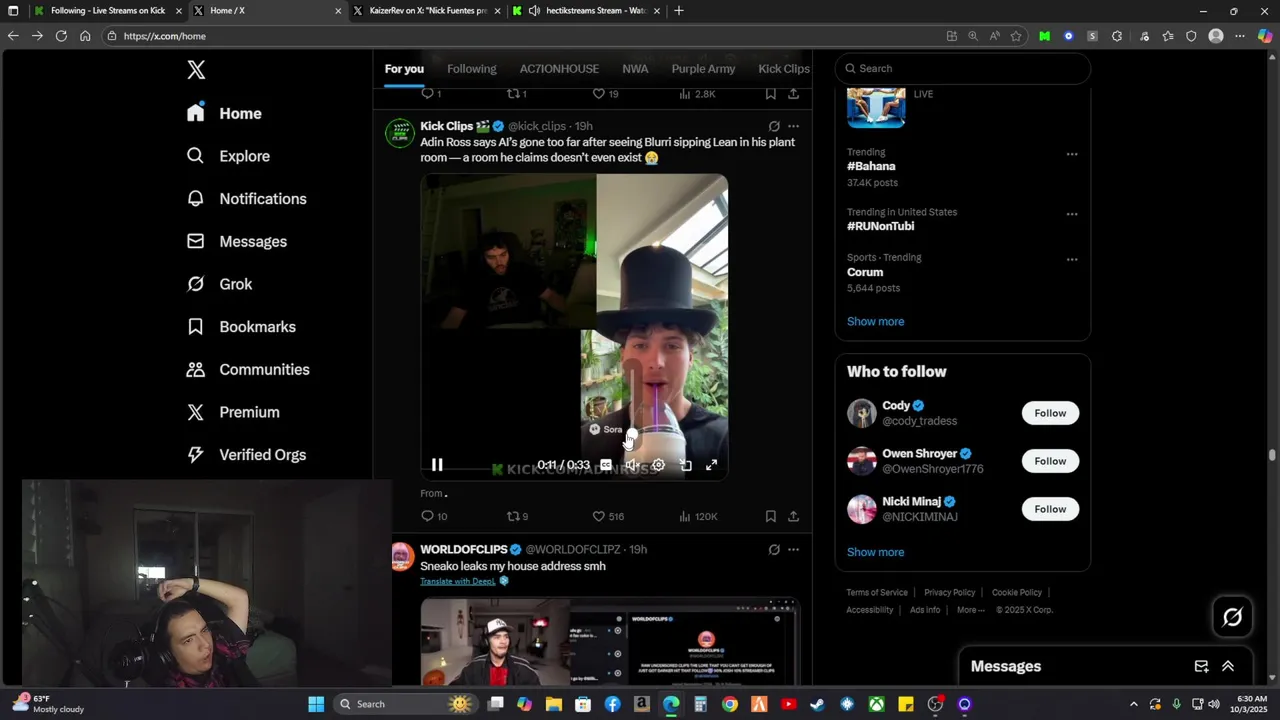Open more options on WORLDOFCLIPS post
Viewport: 1280px width, 720px height.
tap(793, 549)
